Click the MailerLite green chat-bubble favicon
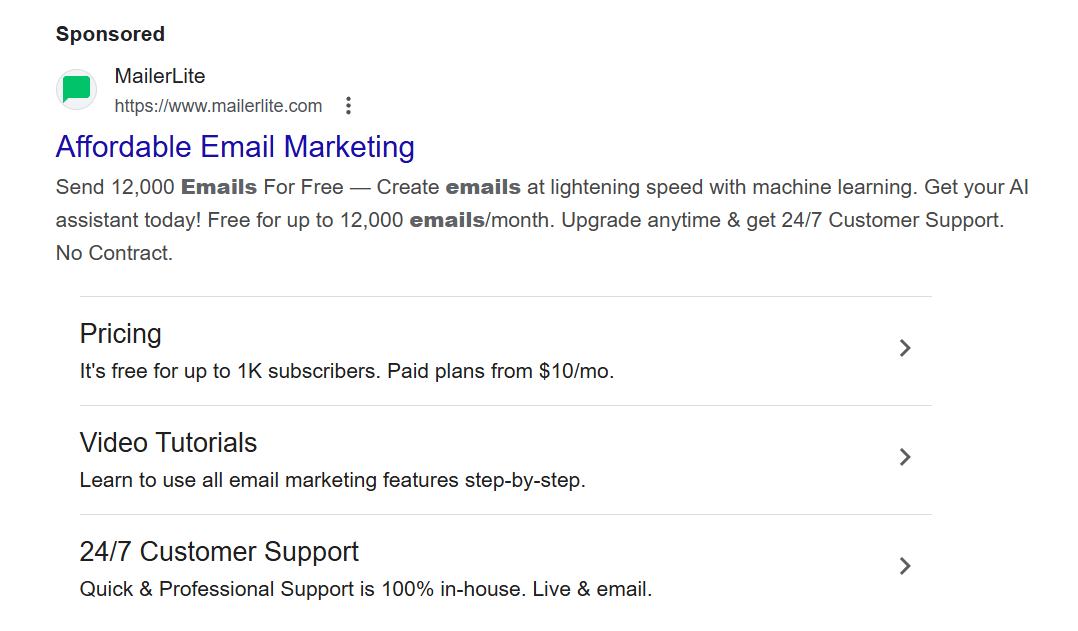 [76, 90]
